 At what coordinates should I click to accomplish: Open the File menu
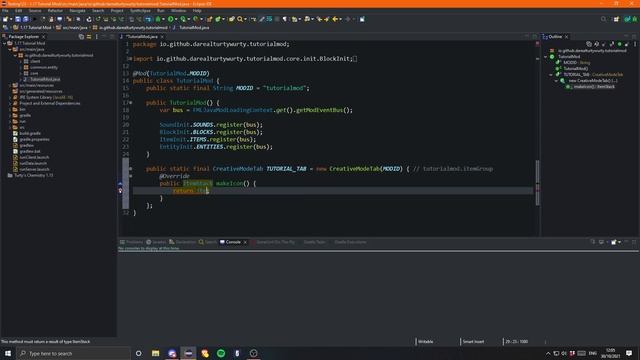[x=5, y=11]
